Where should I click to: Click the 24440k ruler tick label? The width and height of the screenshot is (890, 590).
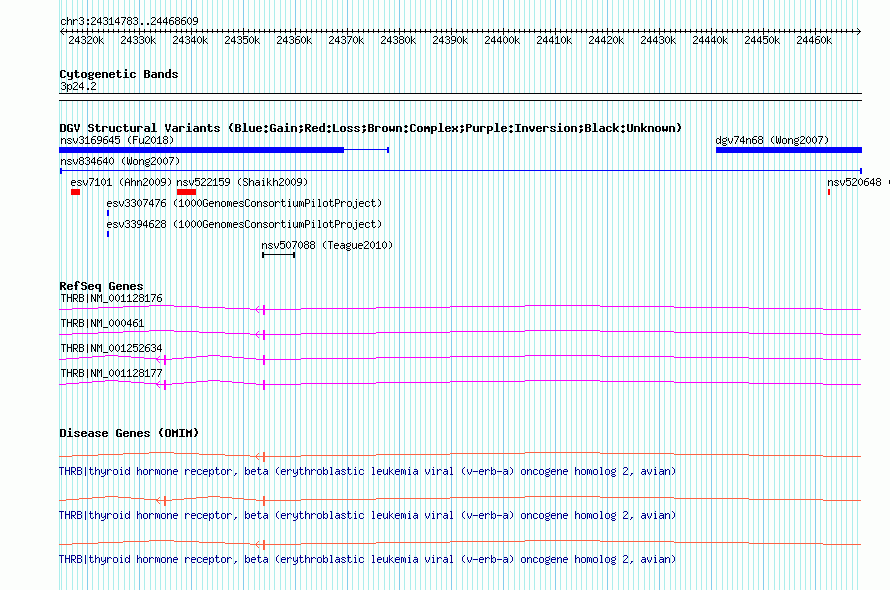(x=710, y=40)
